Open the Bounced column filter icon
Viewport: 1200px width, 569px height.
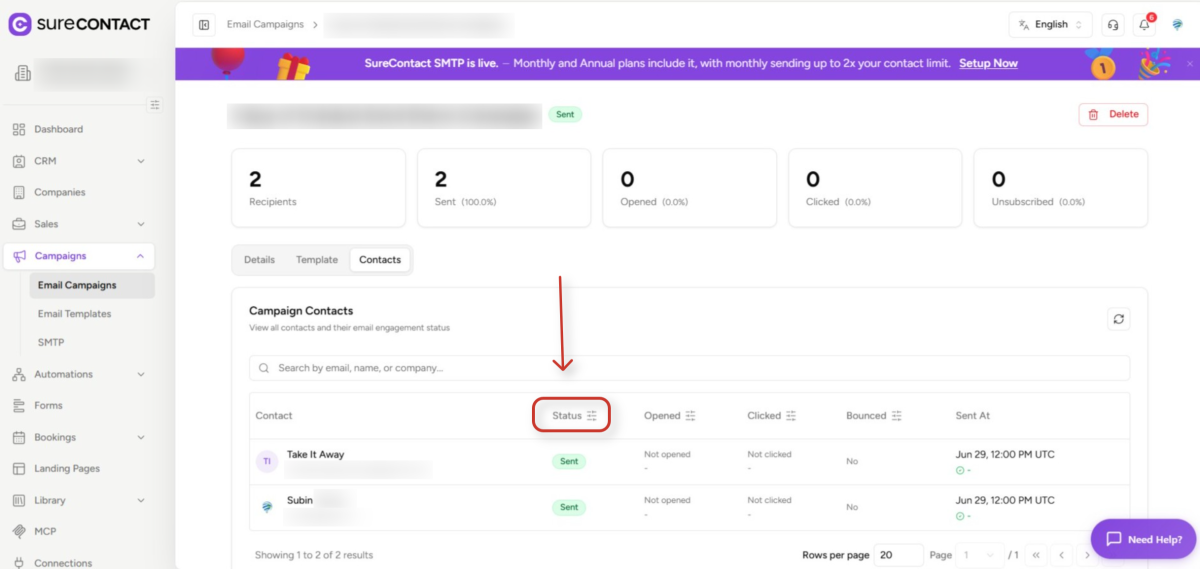click(897, 416)
